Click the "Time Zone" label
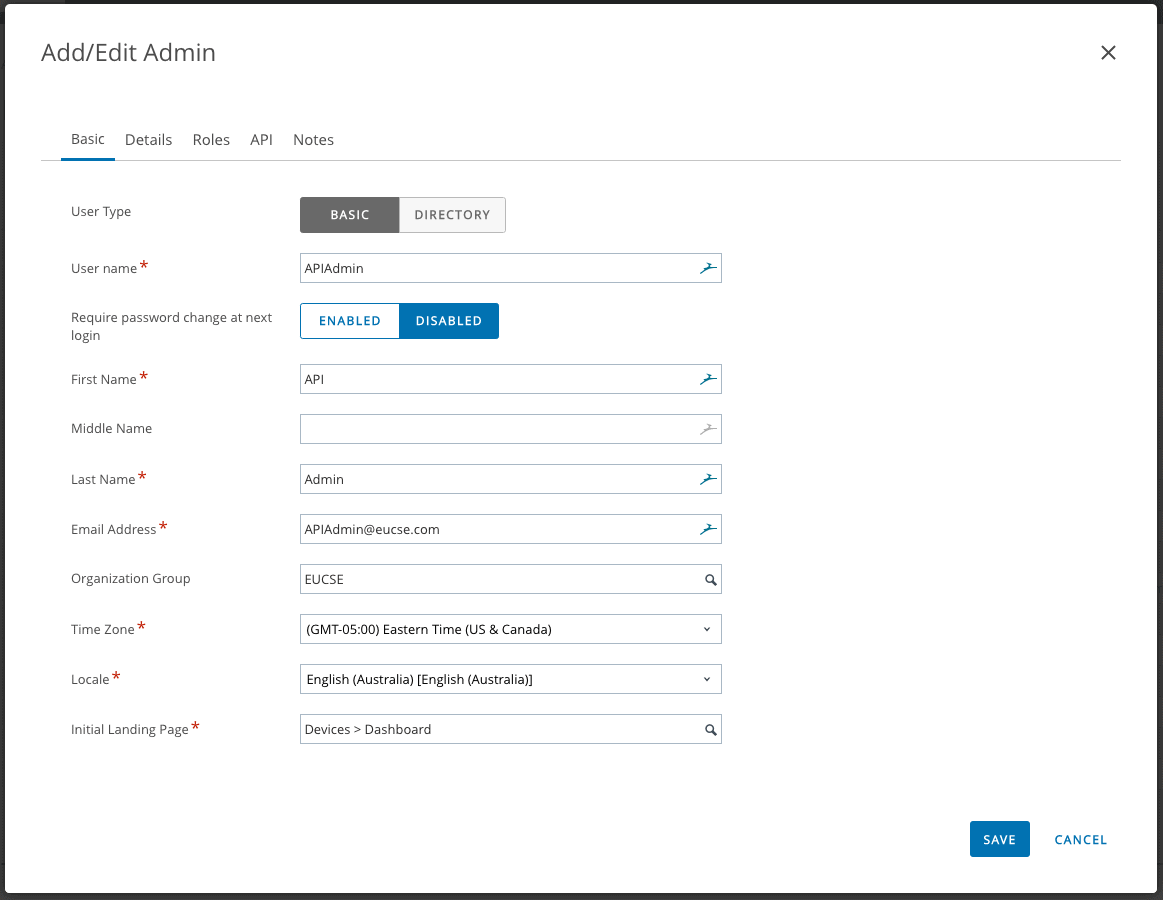Viewport: 1163px width, 900px height. (102, 629)
